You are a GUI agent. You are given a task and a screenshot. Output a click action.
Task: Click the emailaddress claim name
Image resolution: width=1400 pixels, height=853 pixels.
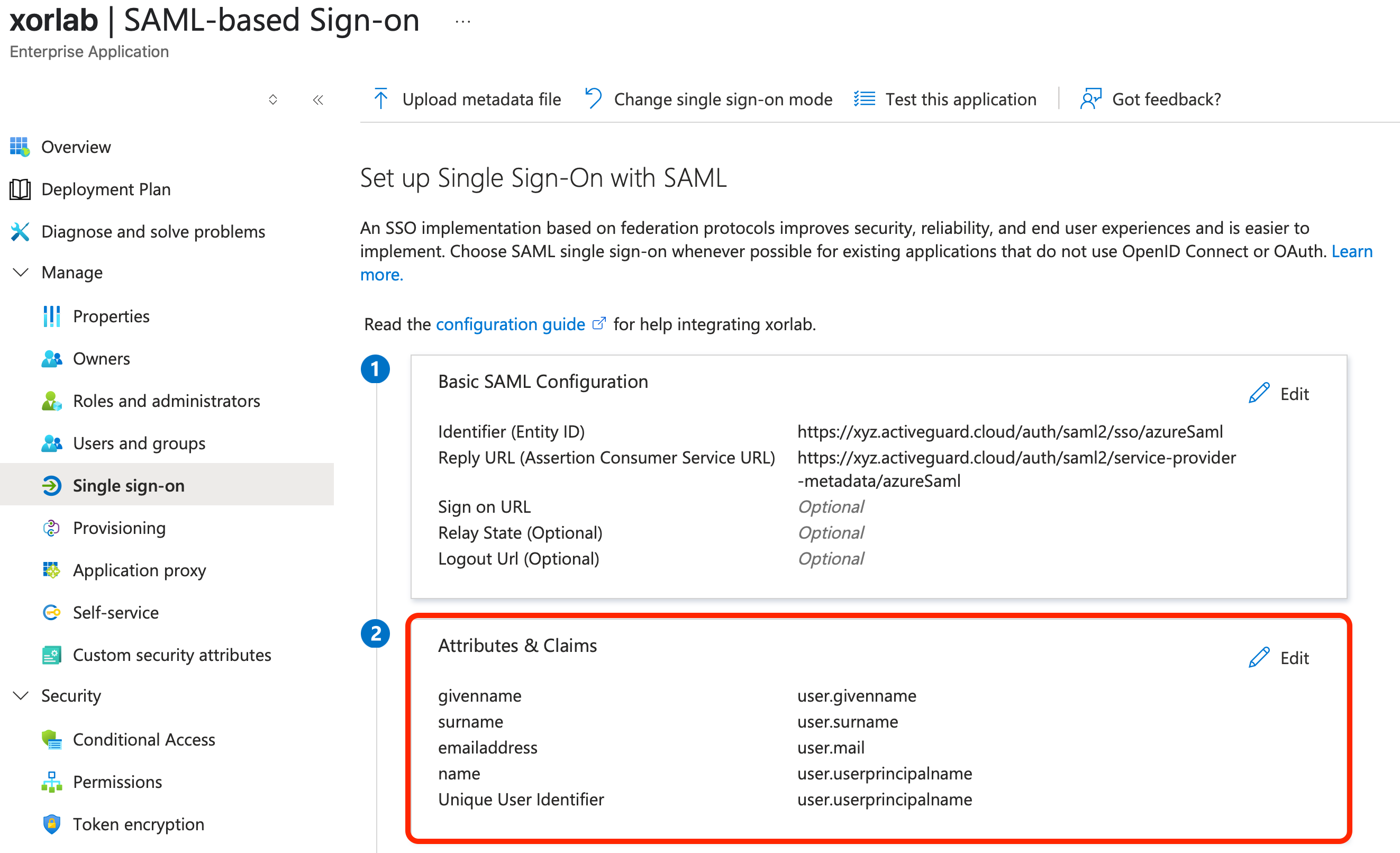[x=487, y=747]
